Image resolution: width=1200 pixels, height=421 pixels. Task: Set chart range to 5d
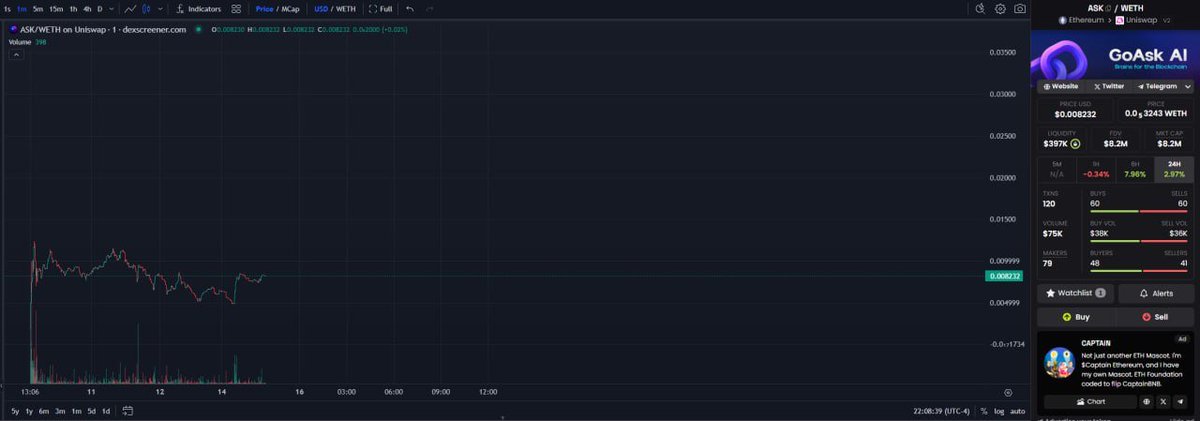tap(91, 411)
